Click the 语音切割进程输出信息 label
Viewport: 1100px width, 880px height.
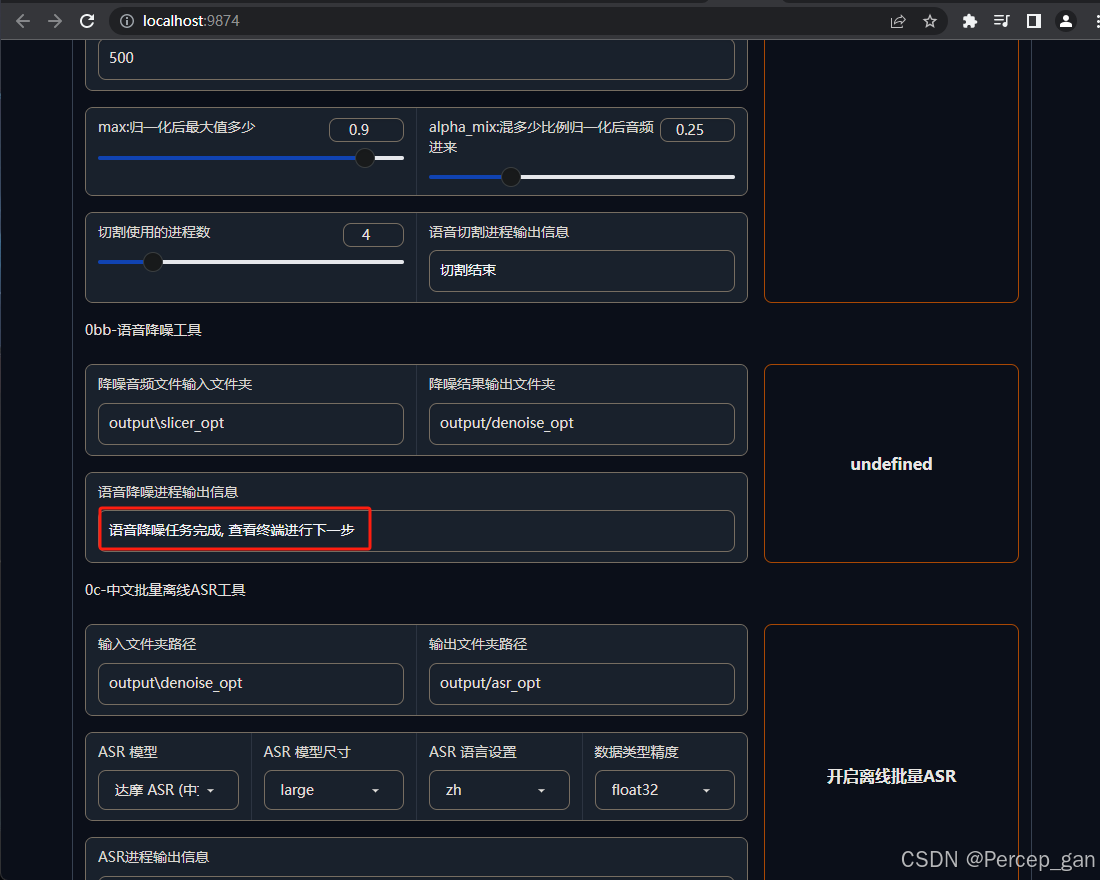499,232
